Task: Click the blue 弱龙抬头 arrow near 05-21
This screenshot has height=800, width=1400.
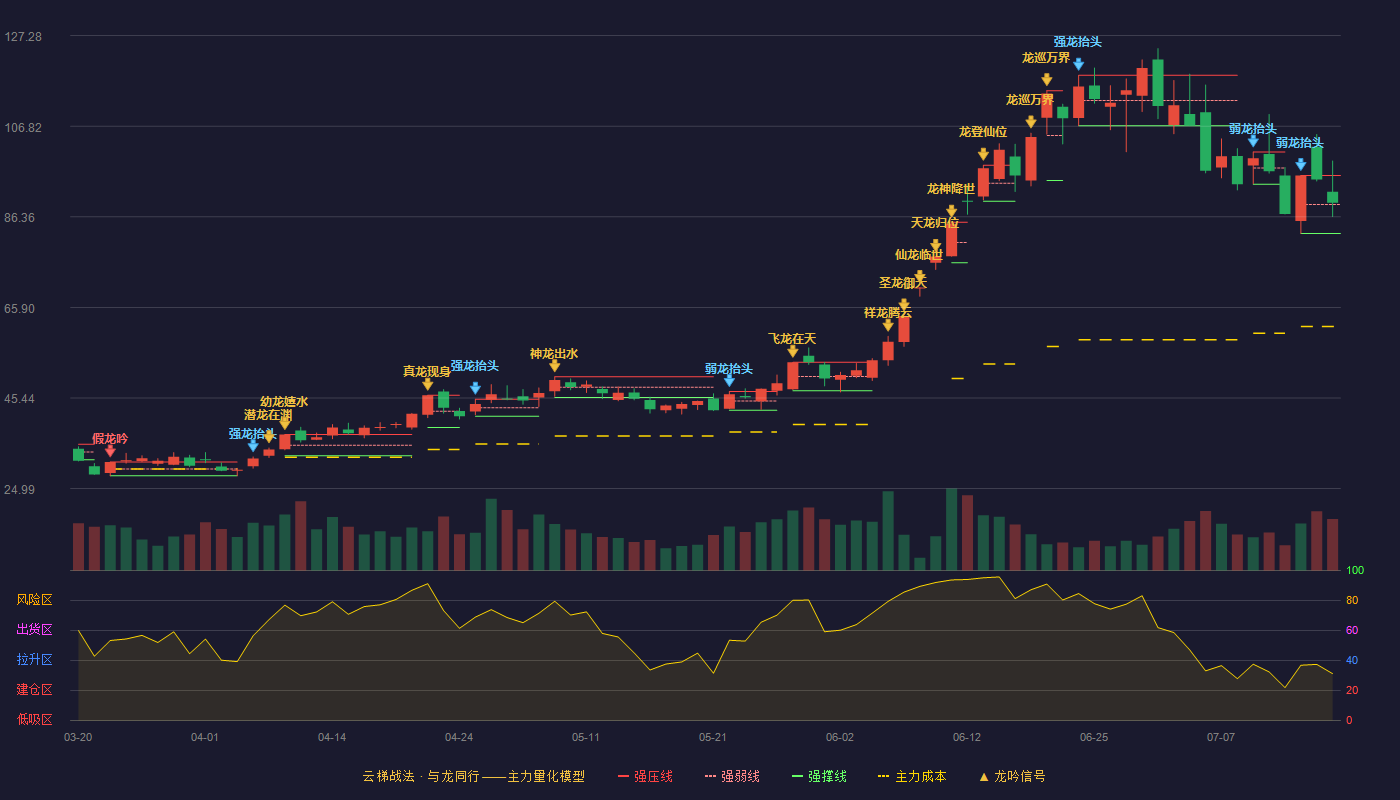Action: coord(729,380)
